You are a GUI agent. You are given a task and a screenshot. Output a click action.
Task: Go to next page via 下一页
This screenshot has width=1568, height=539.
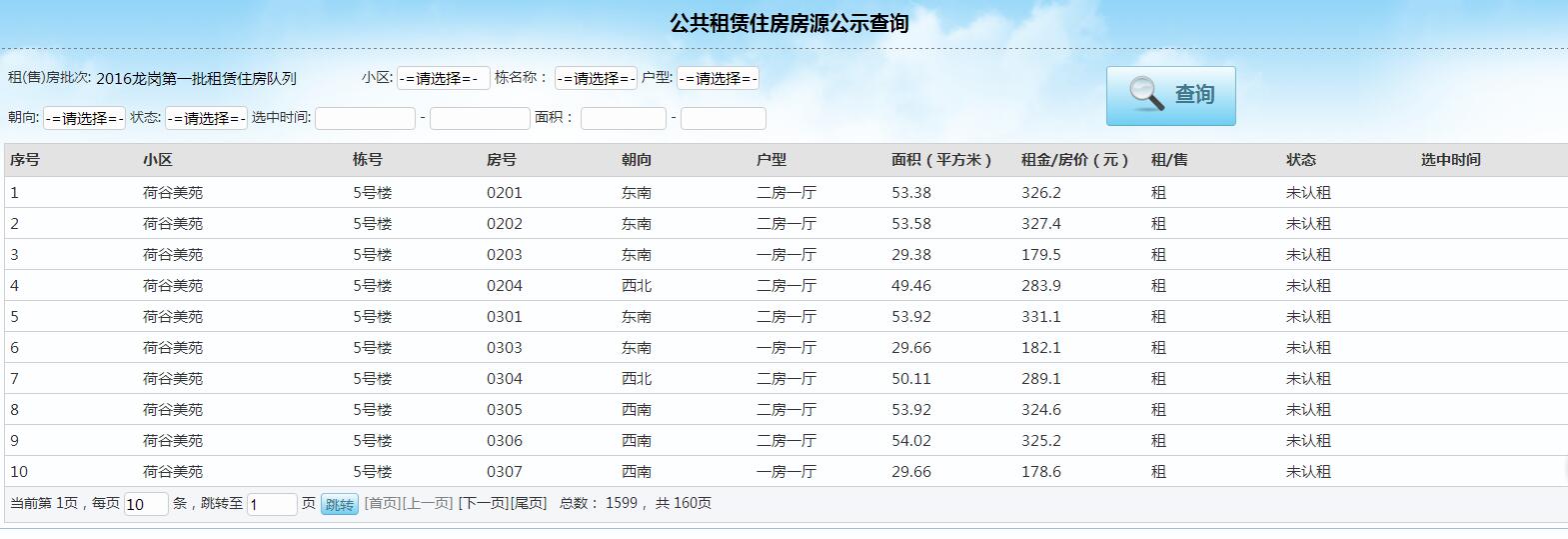483,503
